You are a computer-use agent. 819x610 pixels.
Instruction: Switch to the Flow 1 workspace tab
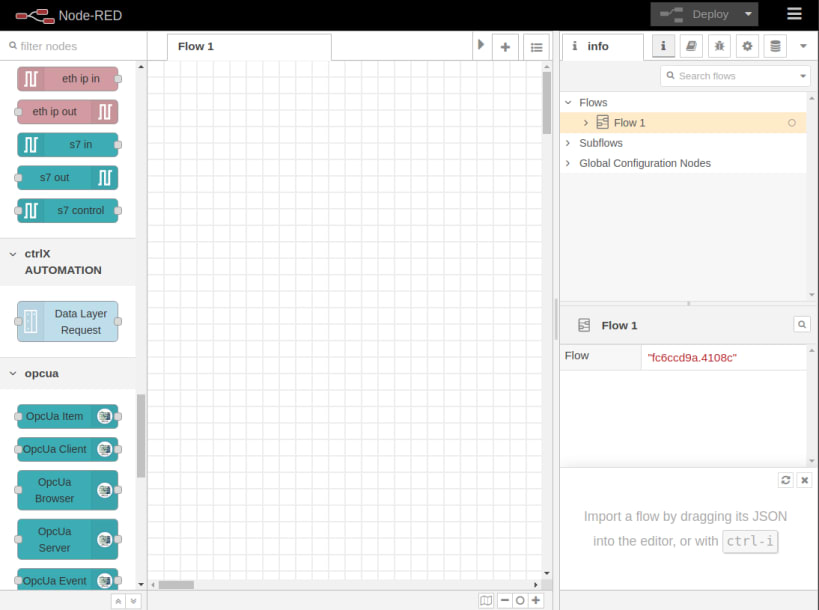(249, 47)
